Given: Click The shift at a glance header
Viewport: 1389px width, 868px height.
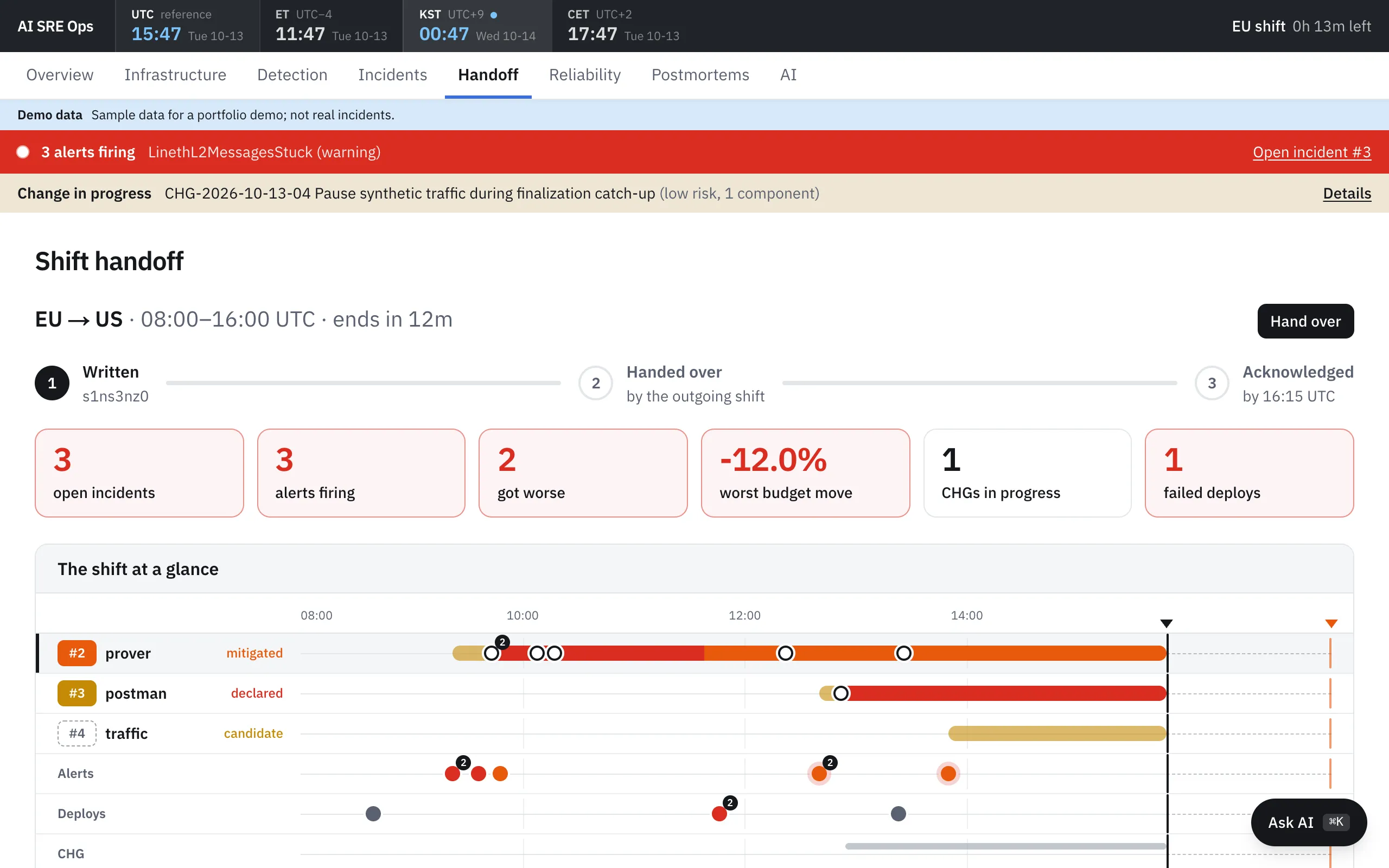Looking at the screenshot, I should click(138, 569).
